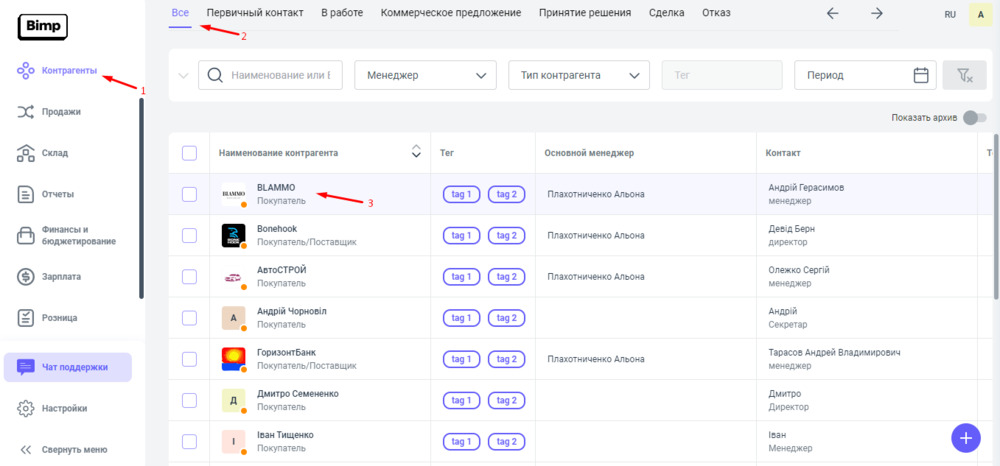This screenshot has width=1000, height=466.
Task: Click the round plus add button
Action: 965,438
